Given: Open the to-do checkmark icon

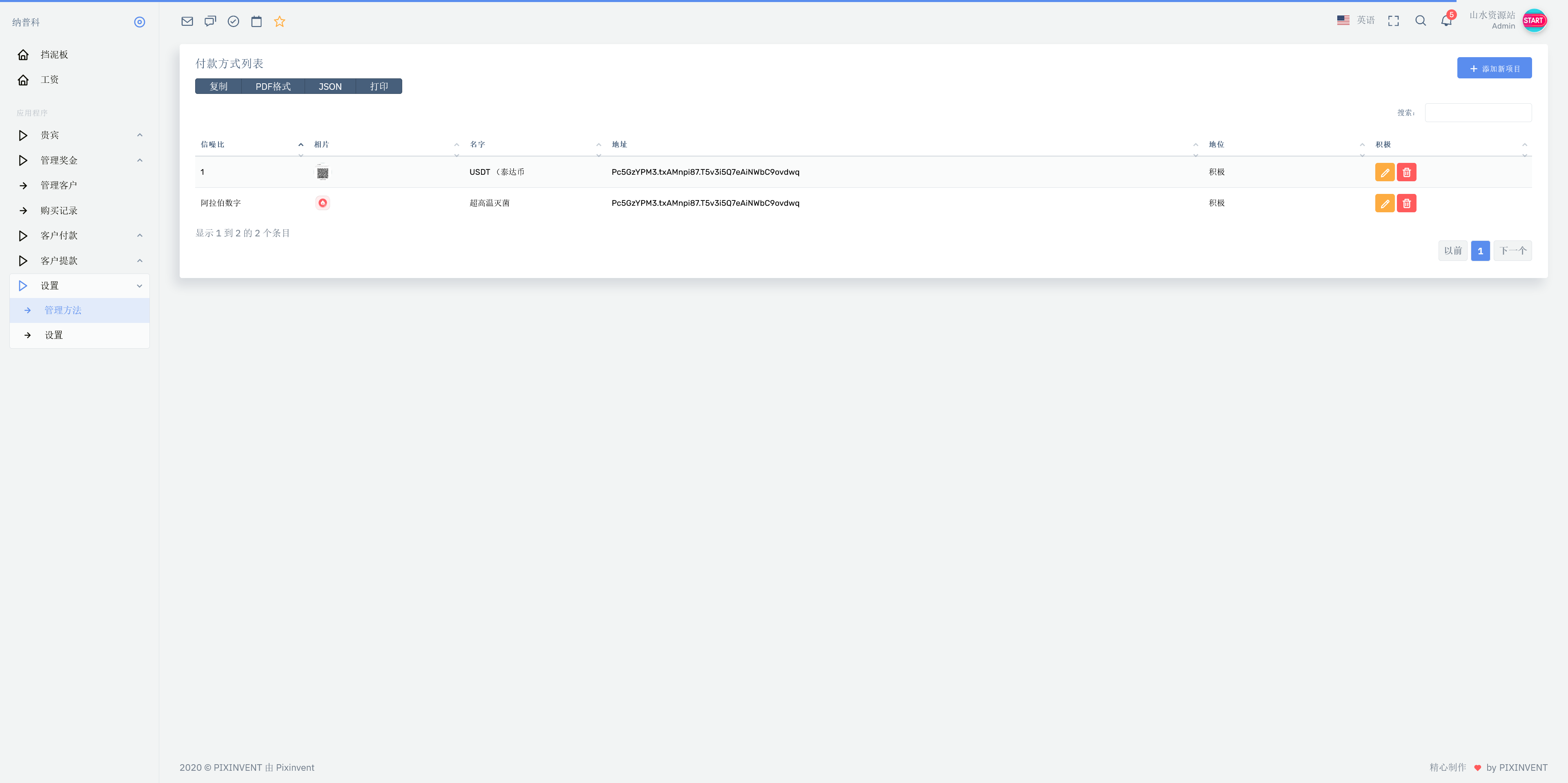Looking at the screenshot, I should (233, 21).
